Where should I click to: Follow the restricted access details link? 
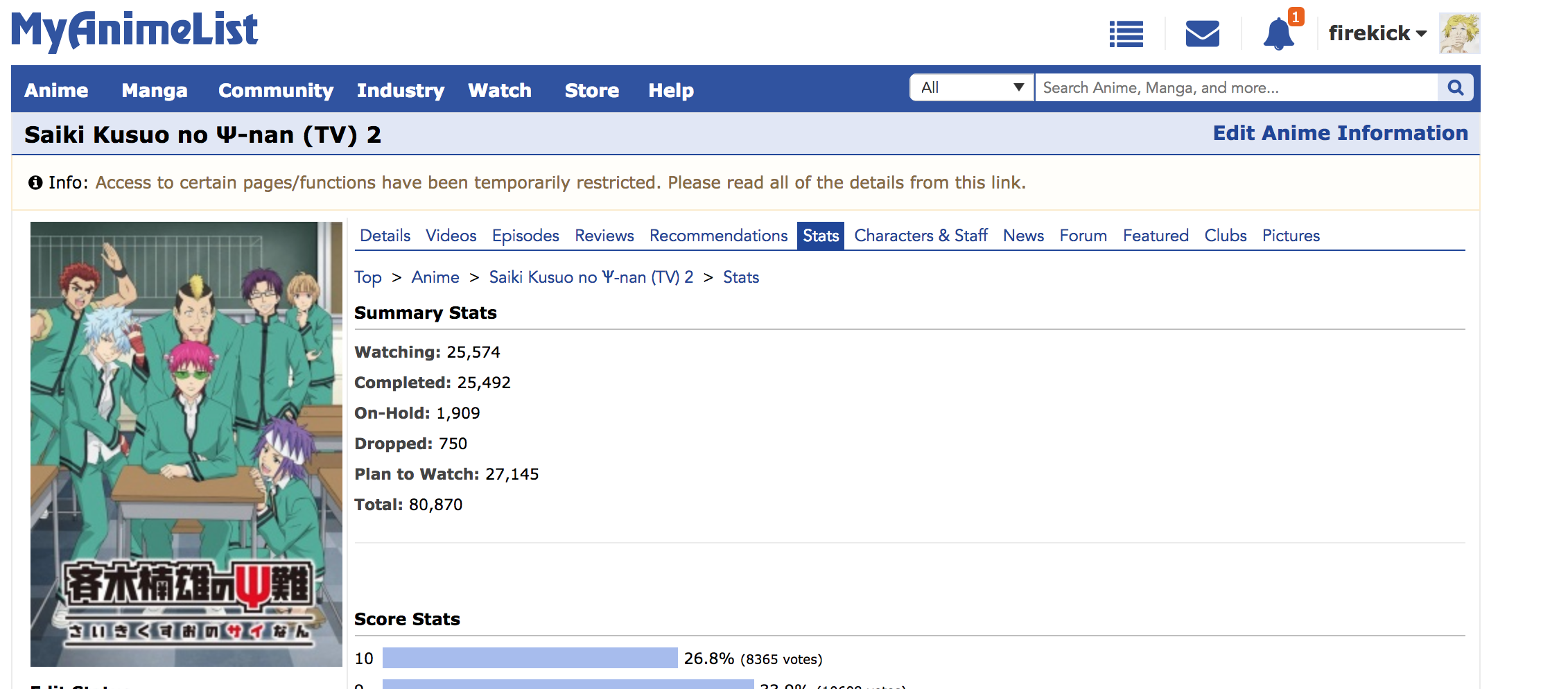coord(560,182)
